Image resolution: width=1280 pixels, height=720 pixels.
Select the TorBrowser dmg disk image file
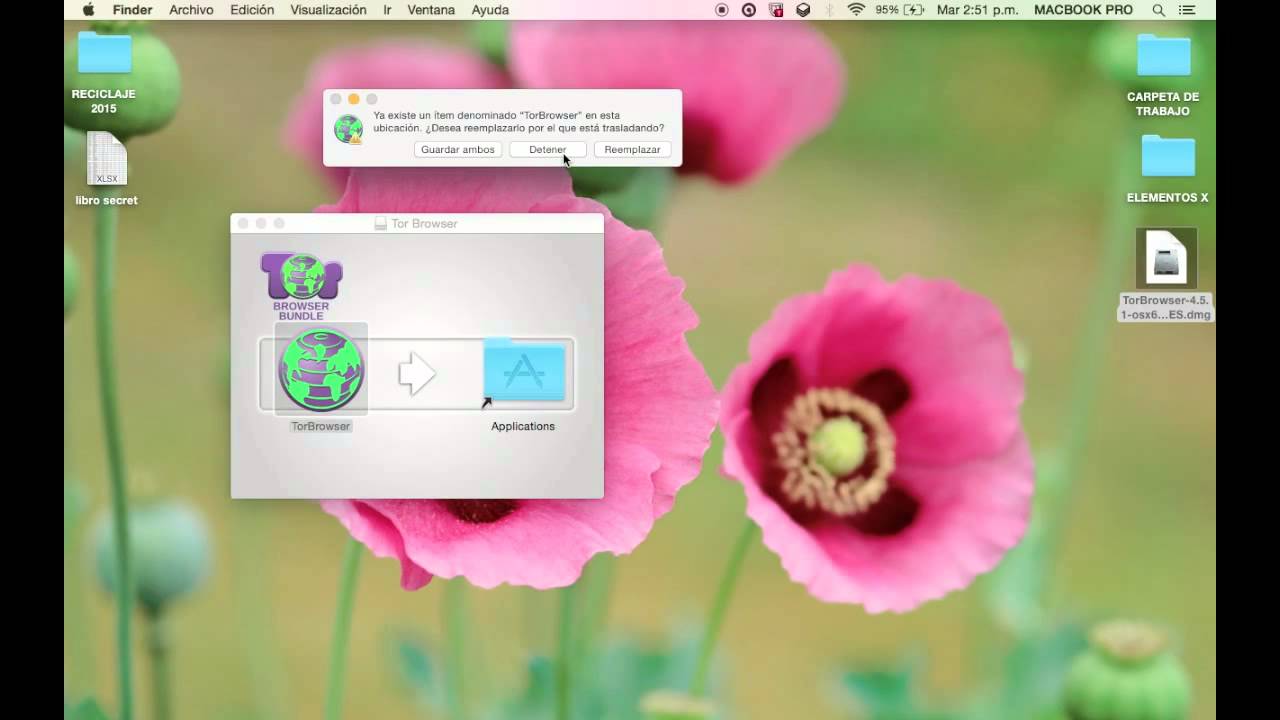(1166, 258)
